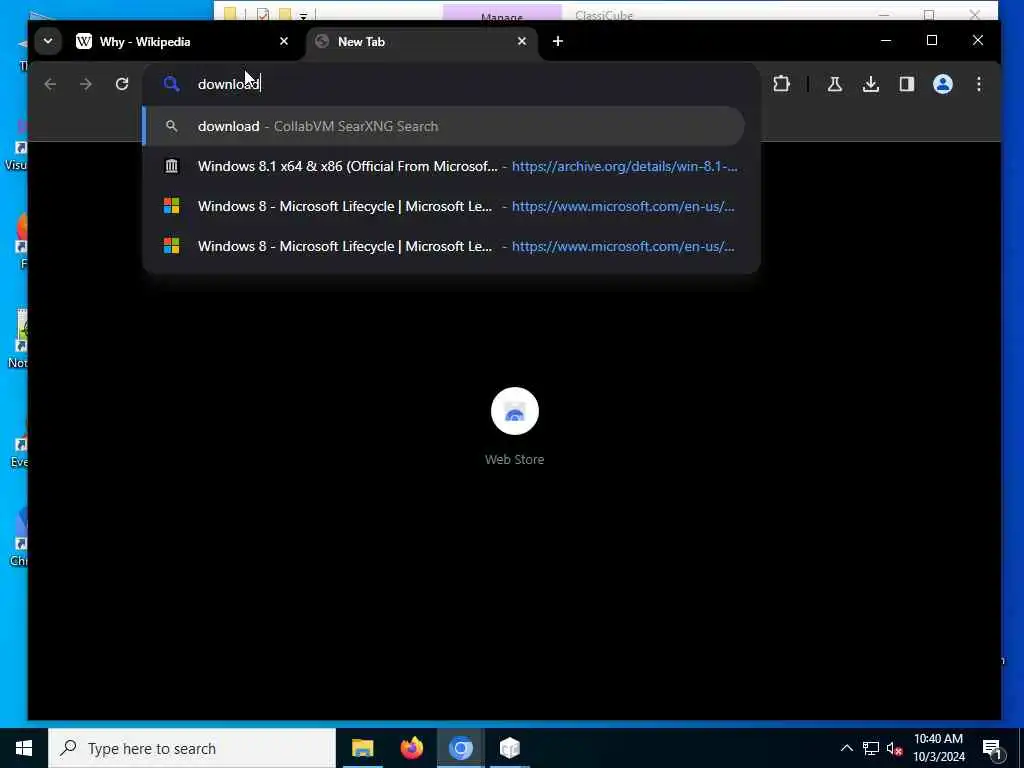Select the New Tab tab
The width and height of the screenshot is (1024, 768).
click(423, 42)
